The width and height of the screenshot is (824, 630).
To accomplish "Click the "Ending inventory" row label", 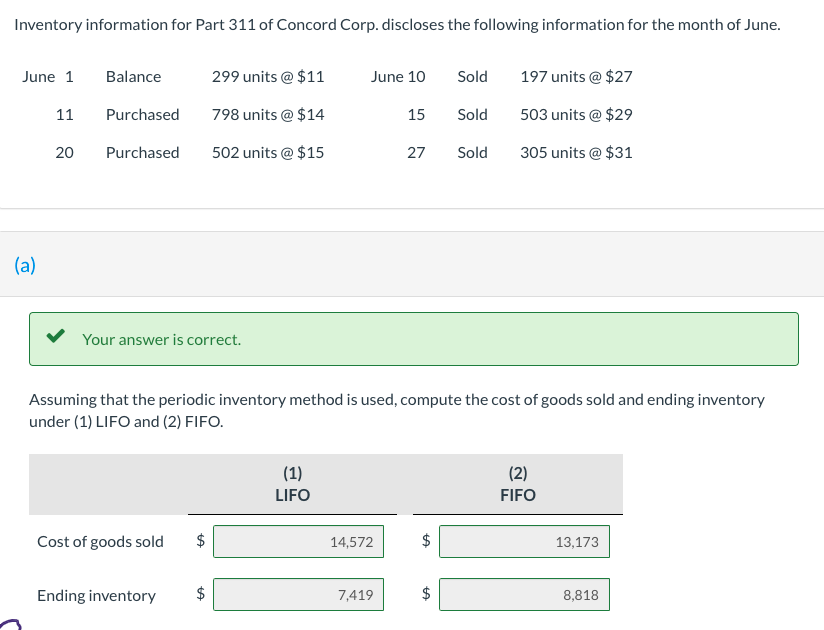I will pos(96,596).
